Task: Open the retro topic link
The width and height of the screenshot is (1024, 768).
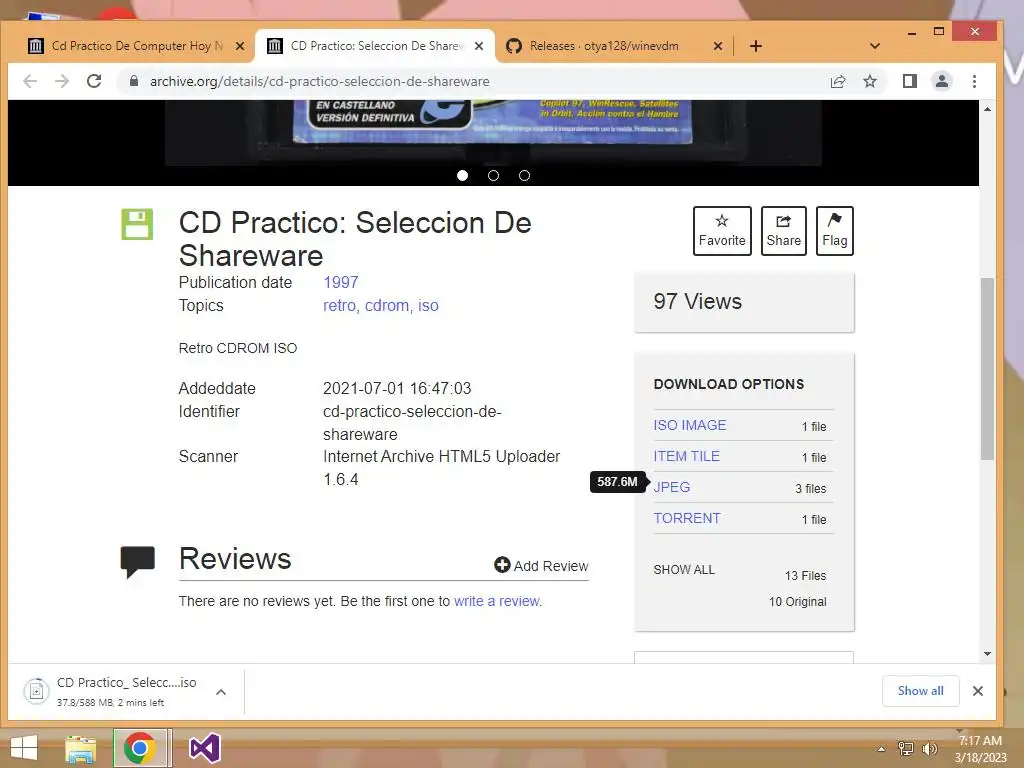Action: tap(340, 306)
